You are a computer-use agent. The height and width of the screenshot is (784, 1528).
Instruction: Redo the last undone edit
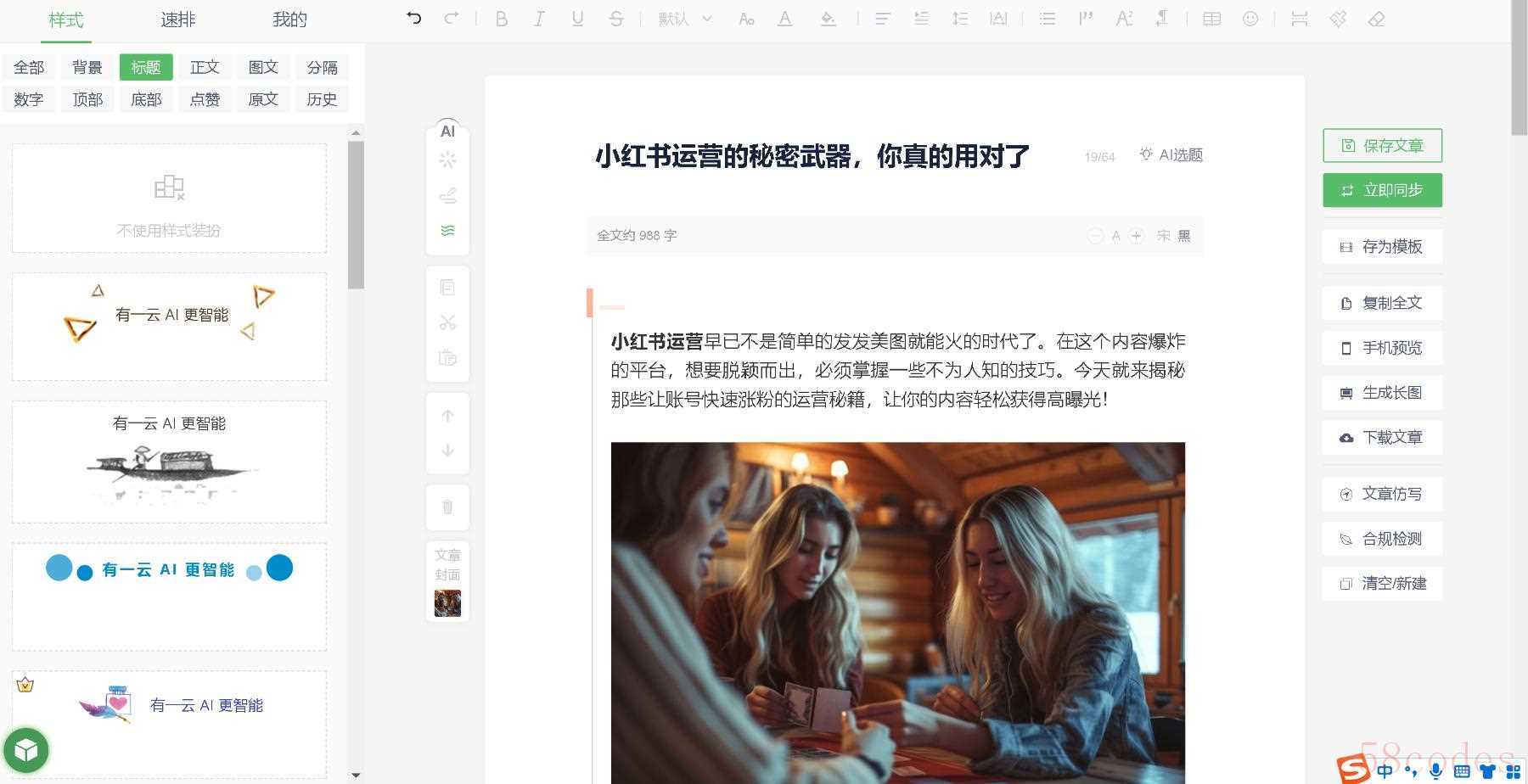[x=452, y=18]
